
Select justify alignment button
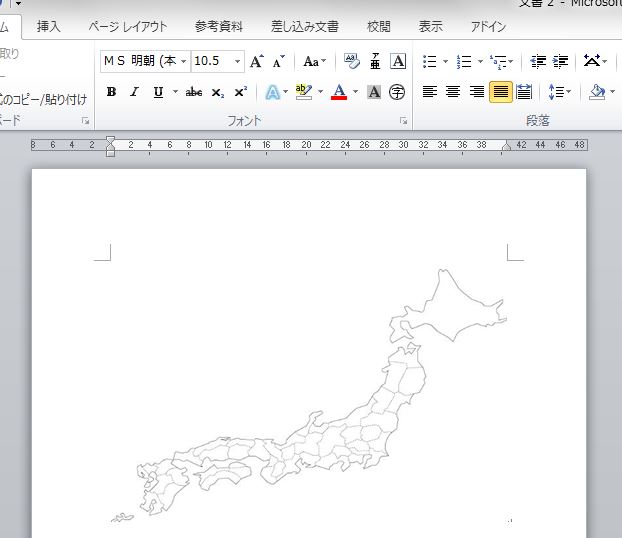click(500, 92)
